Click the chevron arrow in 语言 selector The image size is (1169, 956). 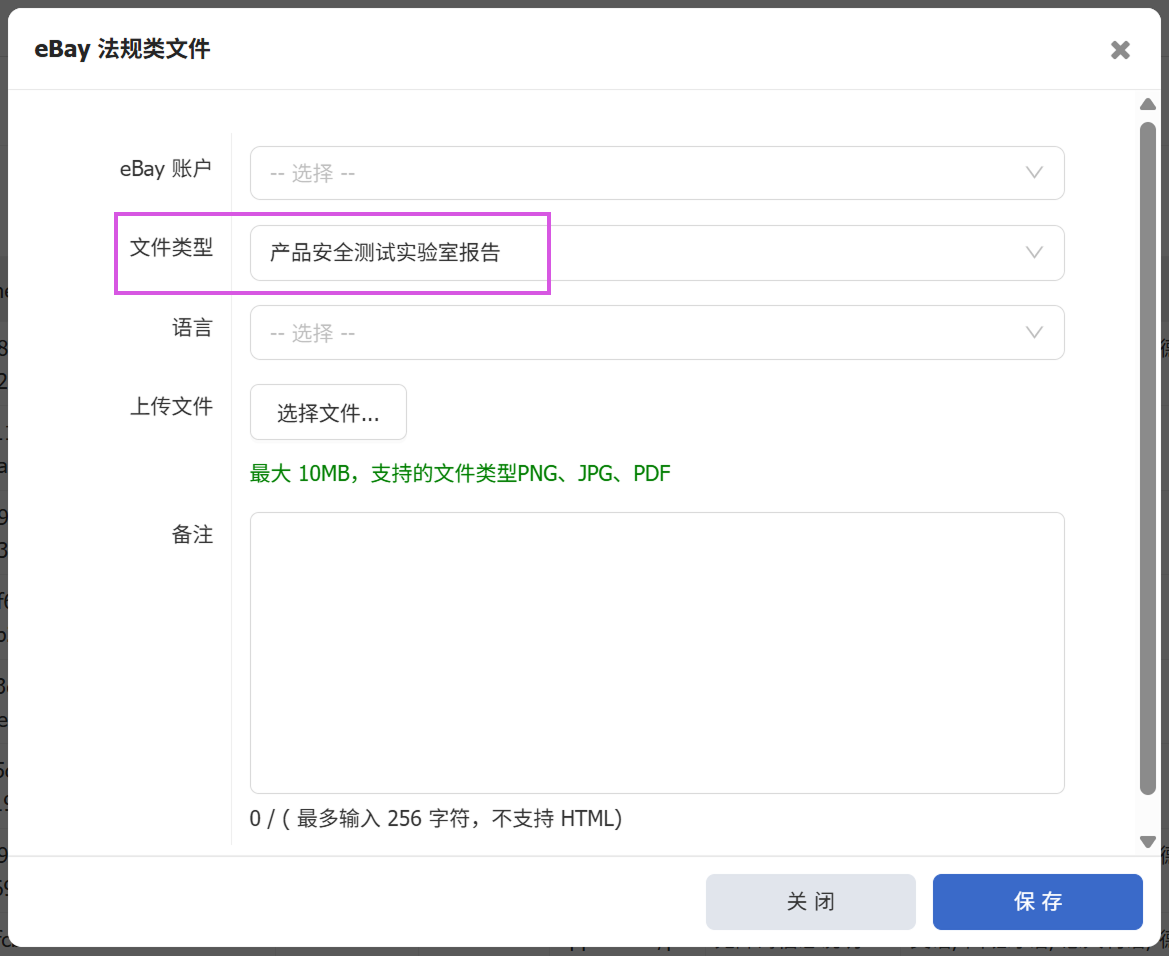[1035, 333]
